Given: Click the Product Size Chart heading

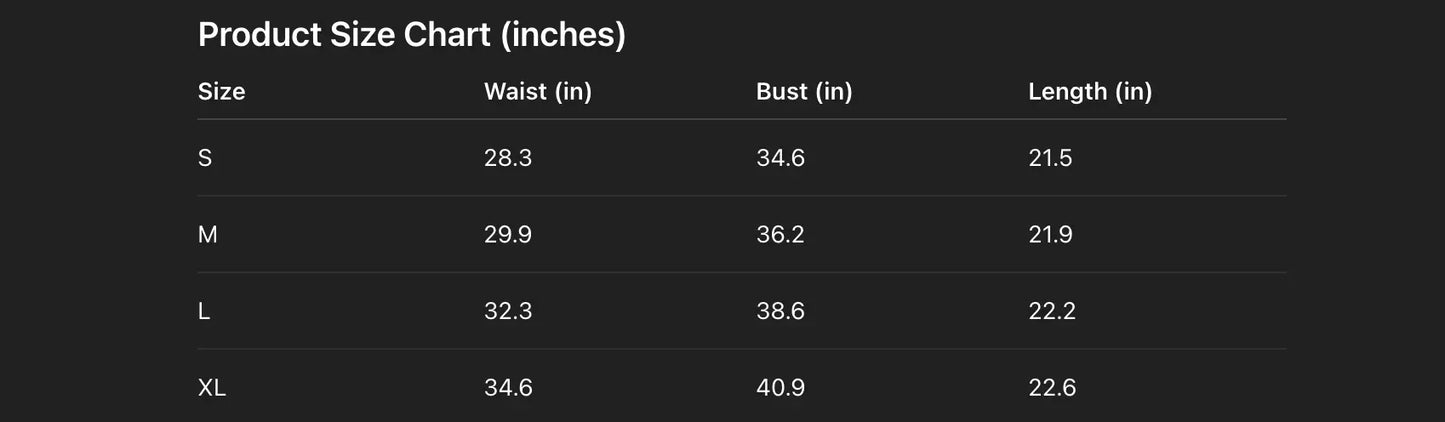Looking at the screenshot, I should (x=411, y=35).
